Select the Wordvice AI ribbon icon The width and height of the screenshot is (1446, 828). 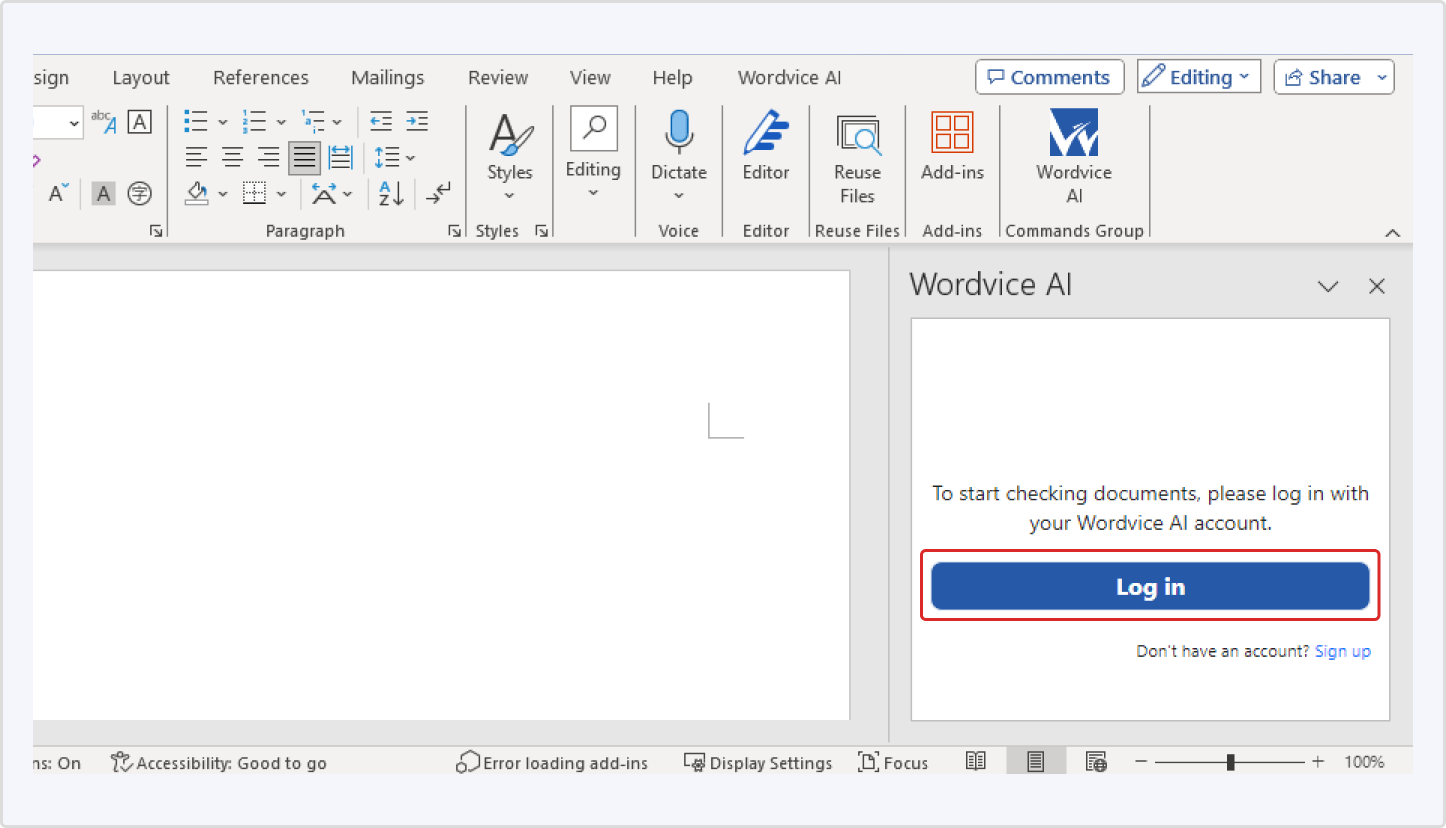(1073, 150)
